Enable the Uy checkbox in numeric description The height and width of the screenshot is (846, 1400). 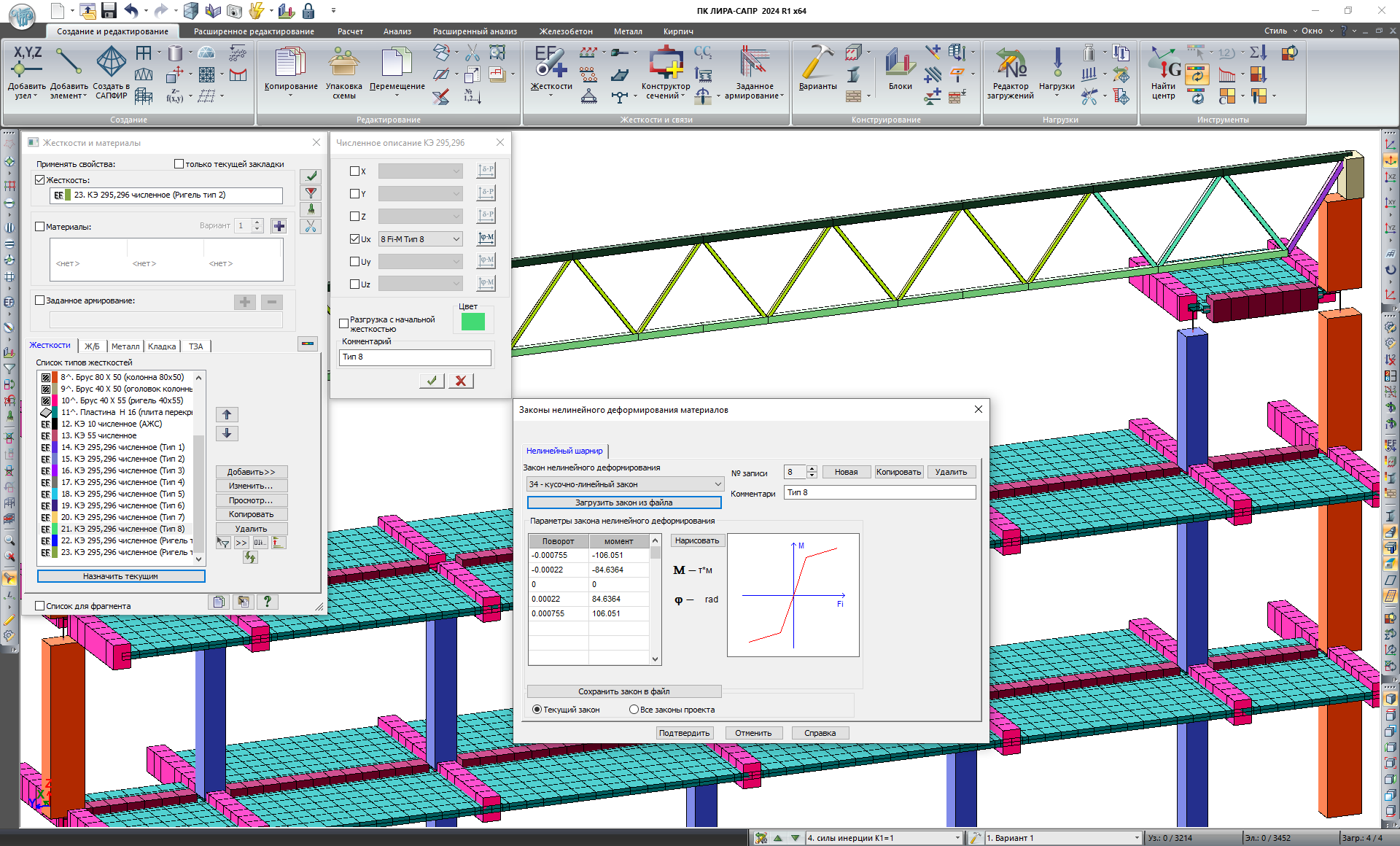coord(355,262)
